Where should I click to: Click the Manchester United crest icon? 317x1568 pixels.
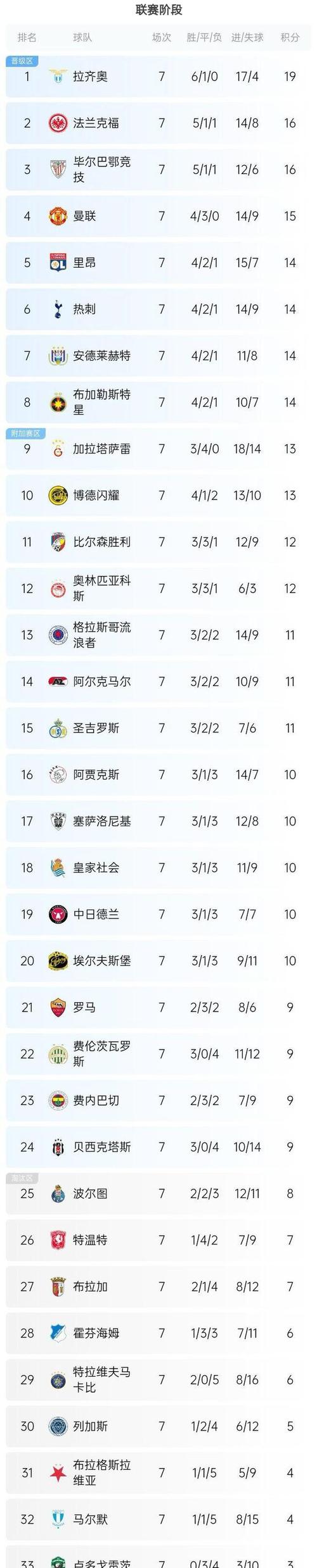point(58,216)
